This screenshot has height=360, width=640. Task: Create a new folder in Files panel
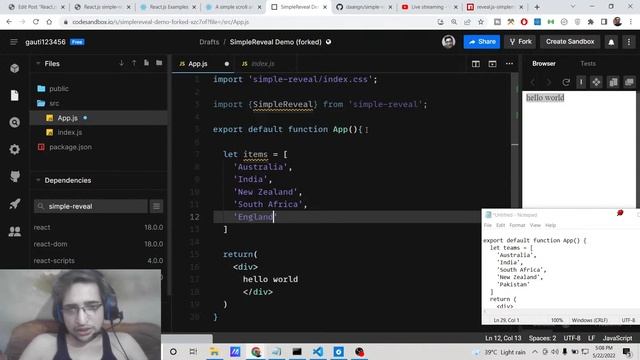tap(159, 63)
